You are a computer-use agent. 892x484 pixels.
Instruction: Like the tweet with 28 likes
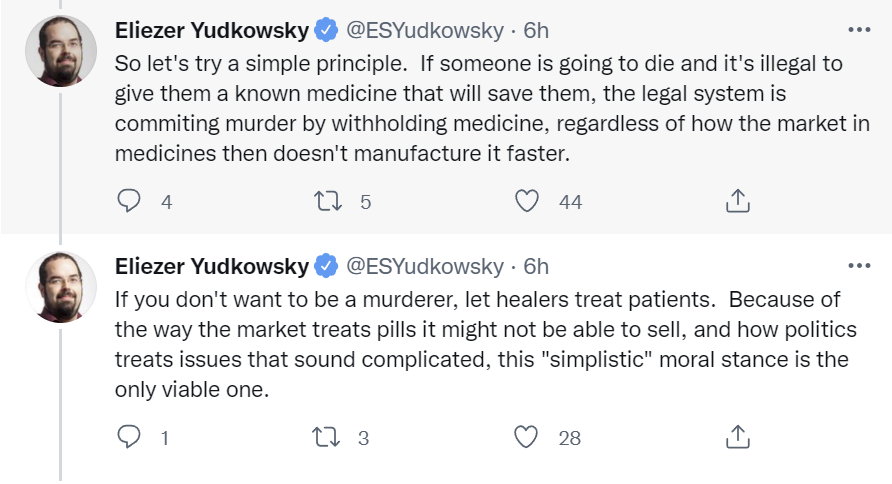pyautogui.click(x=527, y=437)
